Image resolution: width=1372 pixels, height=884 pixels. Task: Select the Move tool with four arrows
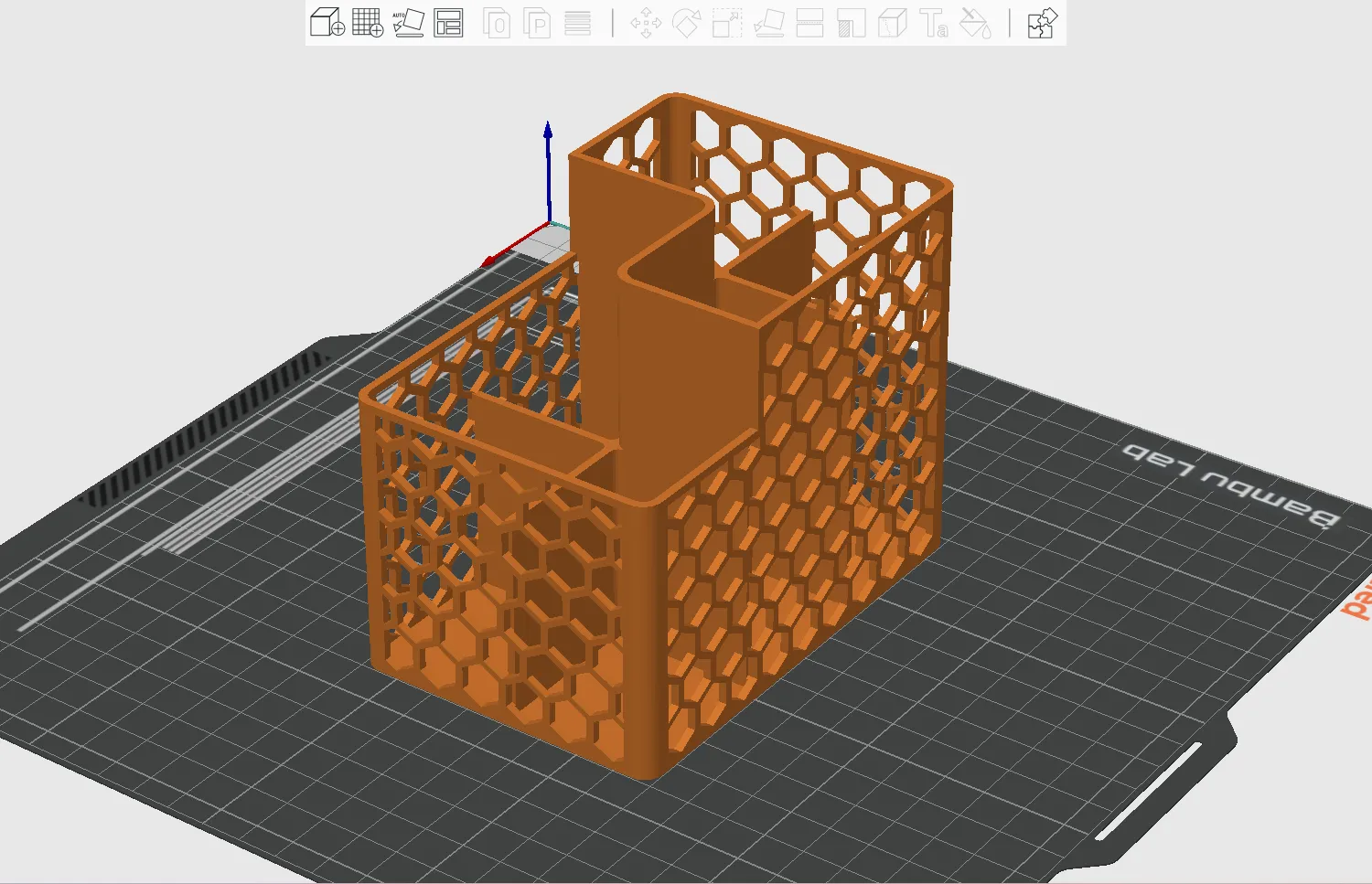pos(646,23)
